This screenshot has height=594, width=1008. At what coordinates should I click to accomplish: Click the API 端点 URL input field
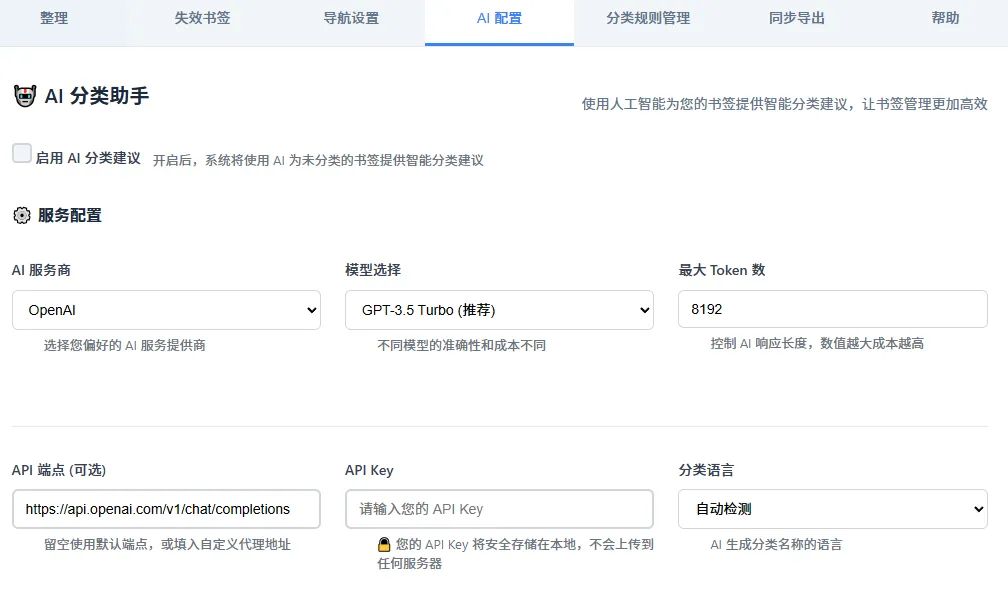pyautogui.click(x=166, y=509)
